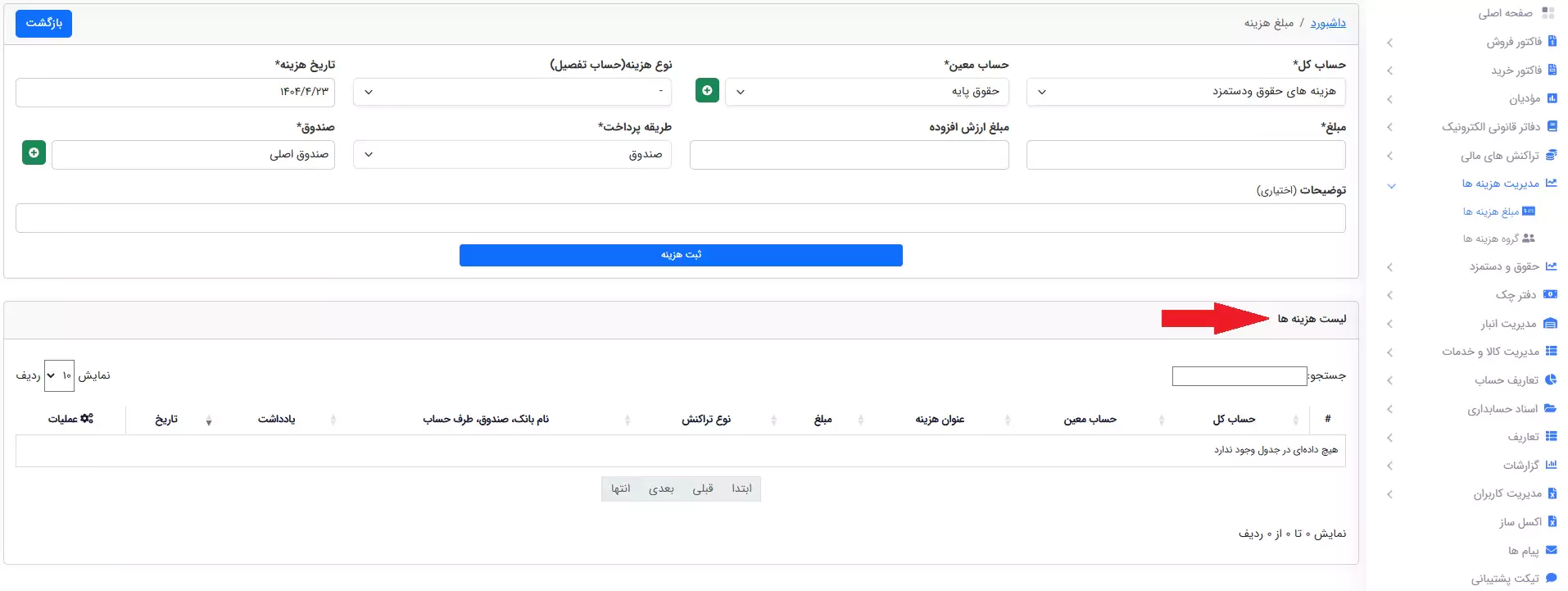
Task: Click the مبلغ amount input field
Action: point(1185,154)
